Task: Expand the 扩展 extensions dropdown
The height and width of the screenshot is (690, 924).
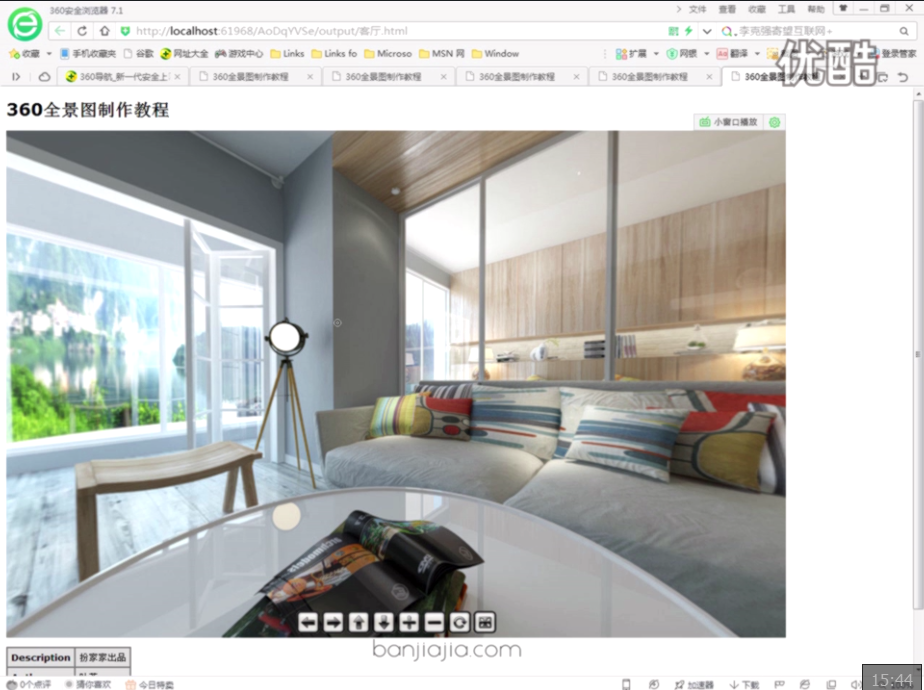Action: tap(656, 54)
